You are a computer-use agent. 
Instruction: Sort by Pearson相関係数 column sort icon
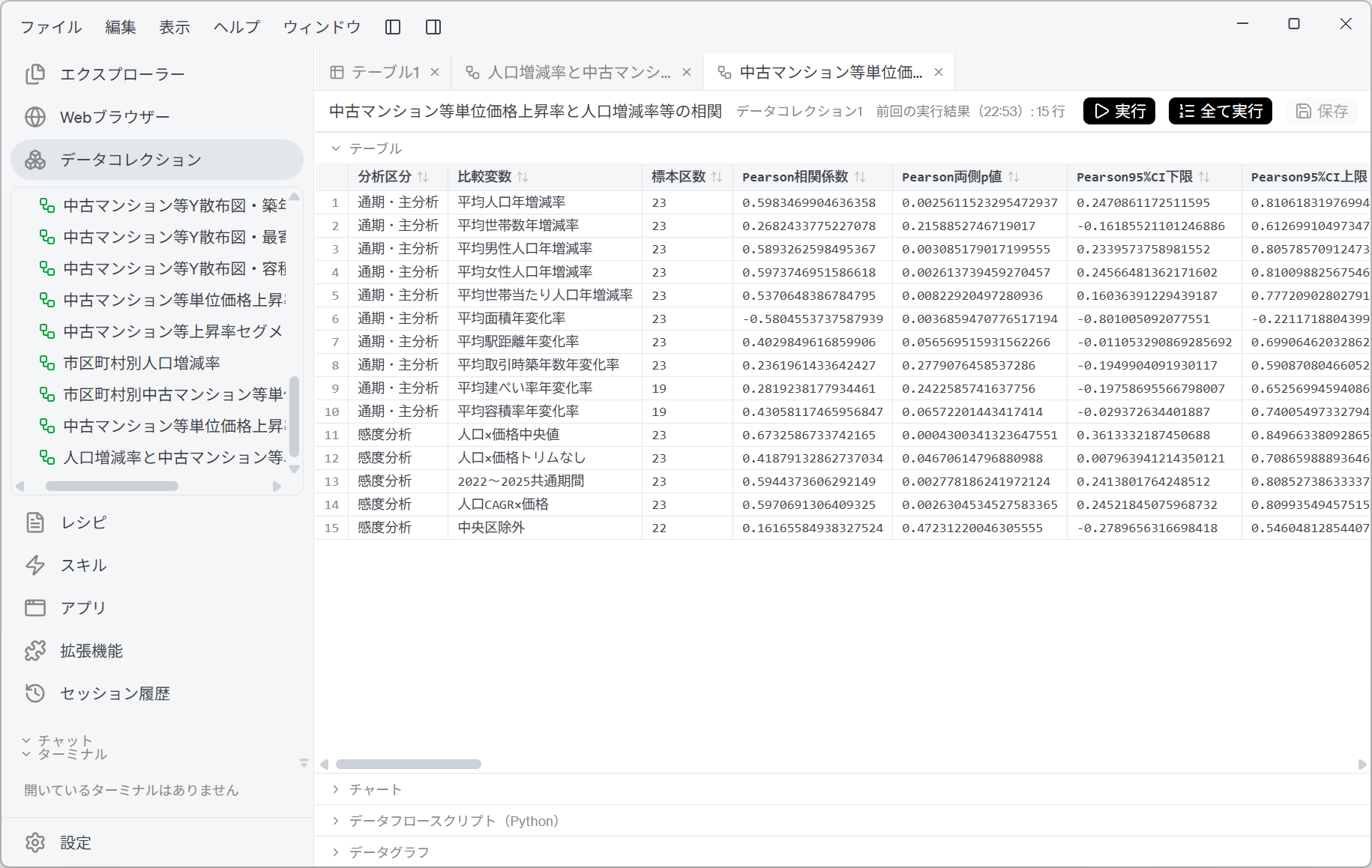click(x=860, y=177)
